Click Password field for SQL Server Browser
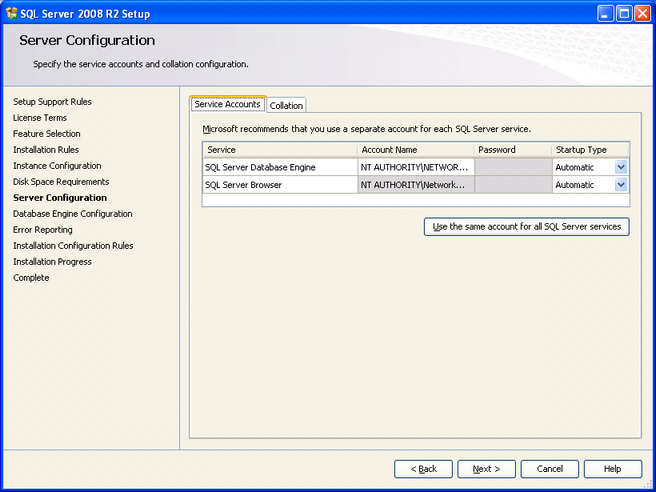The height and width of the screenshot is (492, 656). click(512, 185)
